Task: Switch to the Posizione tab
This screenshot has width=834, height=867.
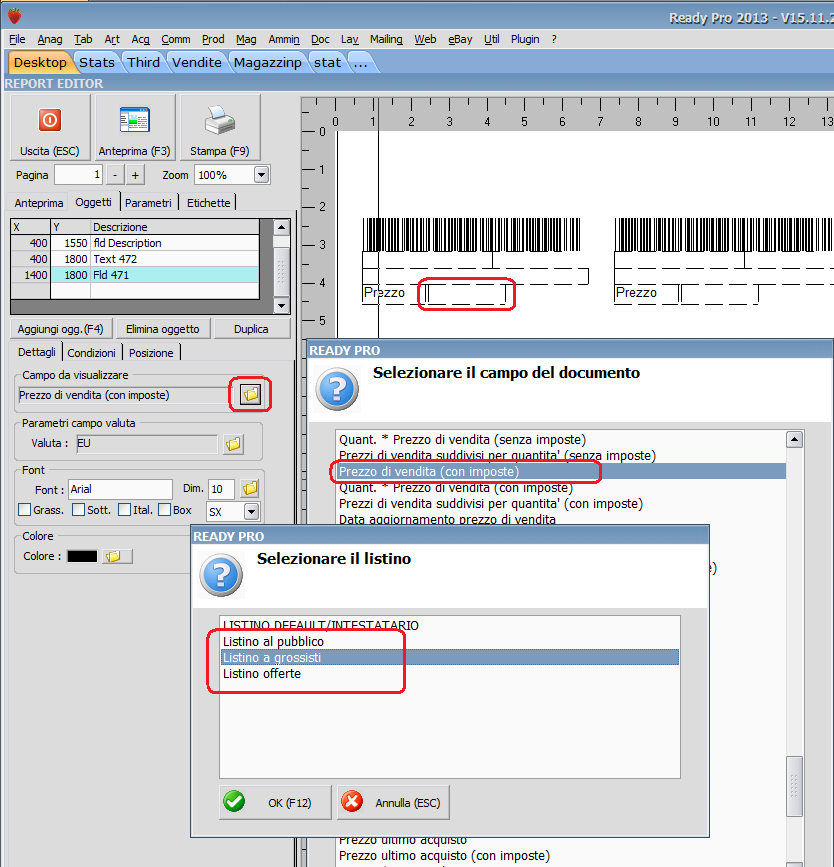Action: (x=151, y=353)
